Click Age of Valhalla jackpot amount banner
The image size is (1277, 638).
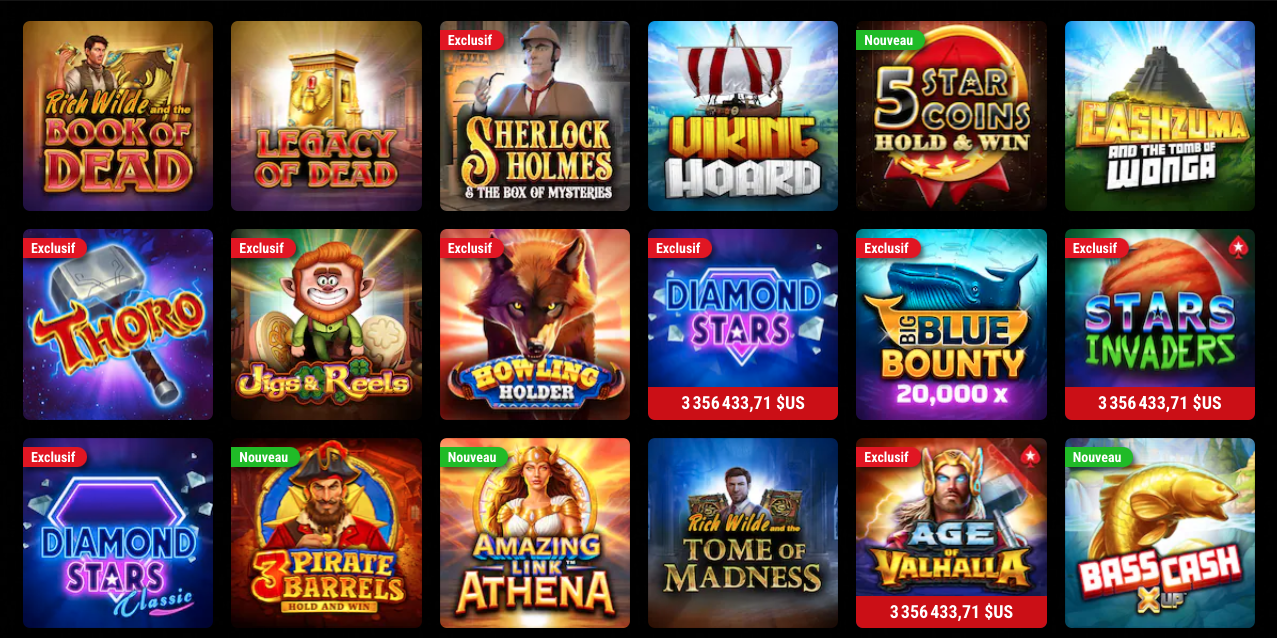click(951, 612)
